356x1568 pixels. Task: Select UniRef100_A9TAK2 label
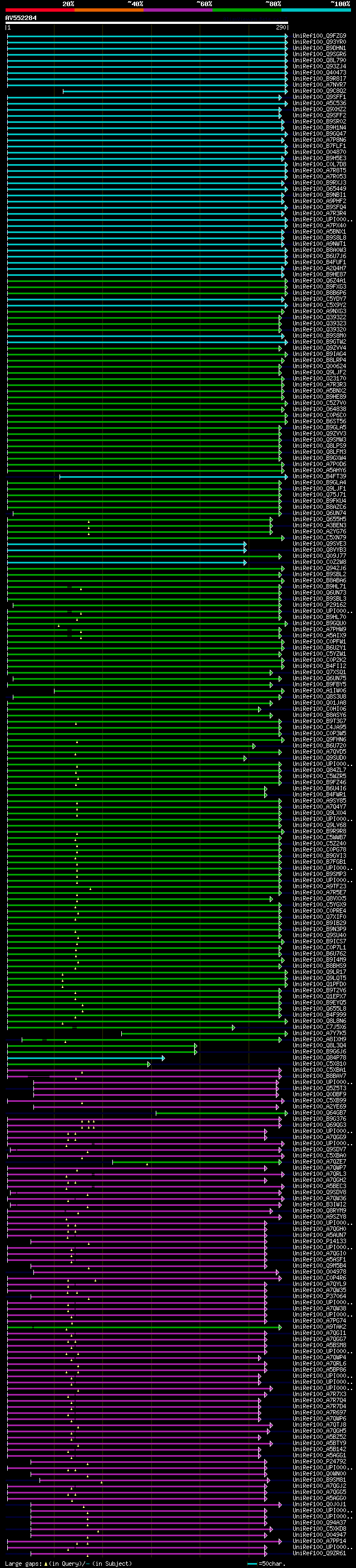tap(319, 1327)
